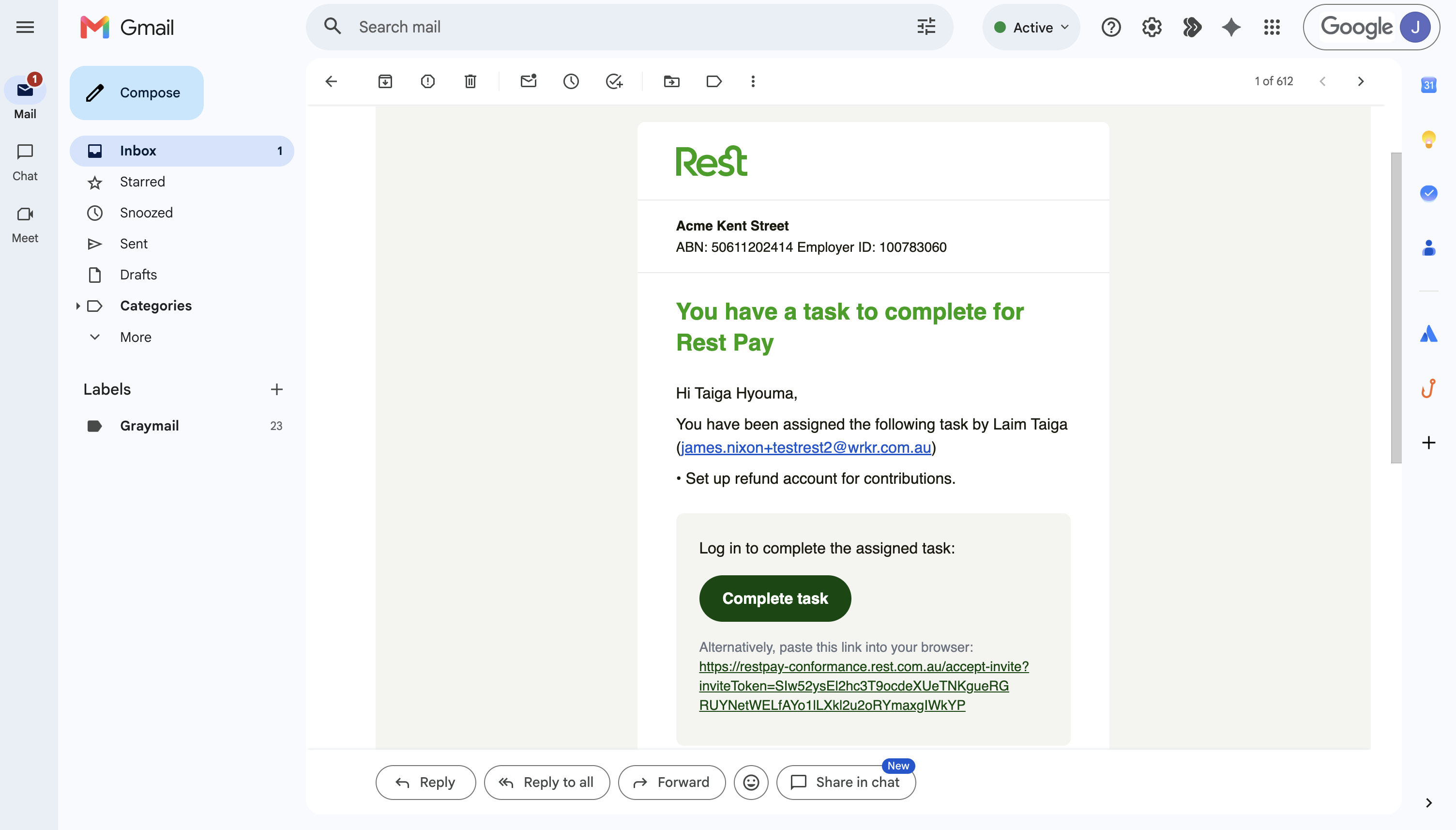Open the Active status dropdown
1456x830 pixels.
(1031, 28)
